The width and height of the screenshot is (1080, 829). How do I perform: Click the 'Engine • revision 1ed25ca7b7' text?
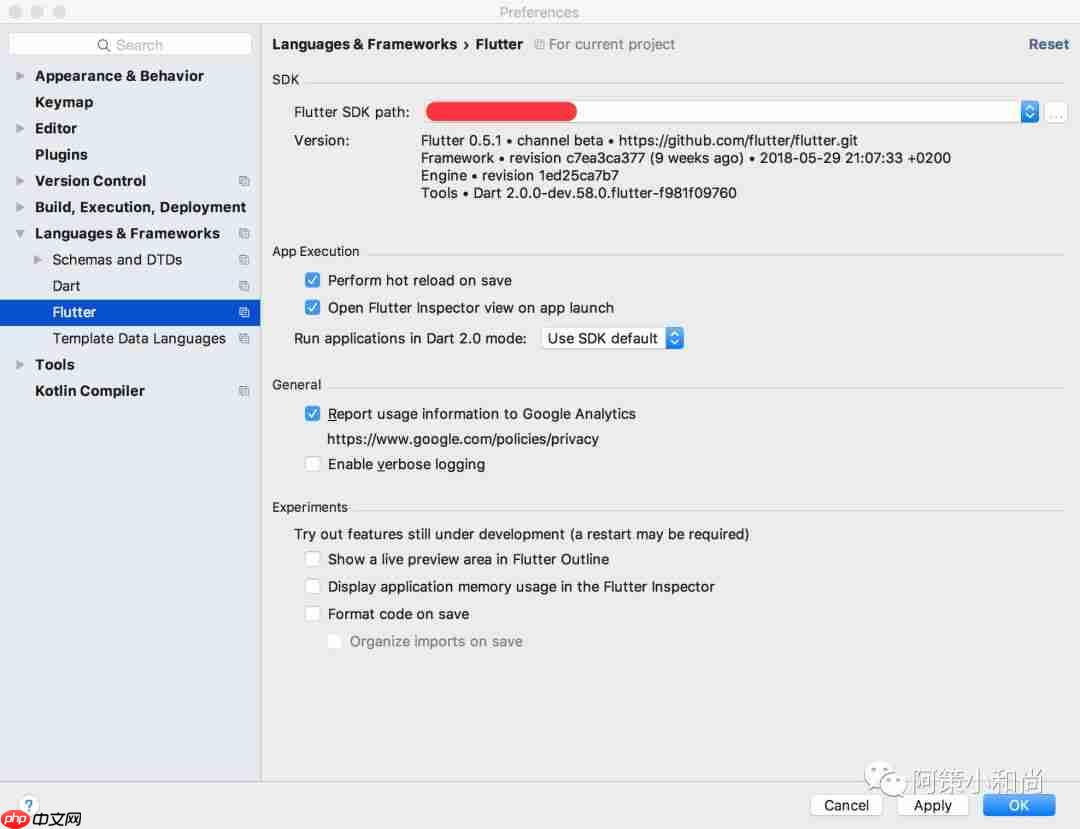point(520,176)
